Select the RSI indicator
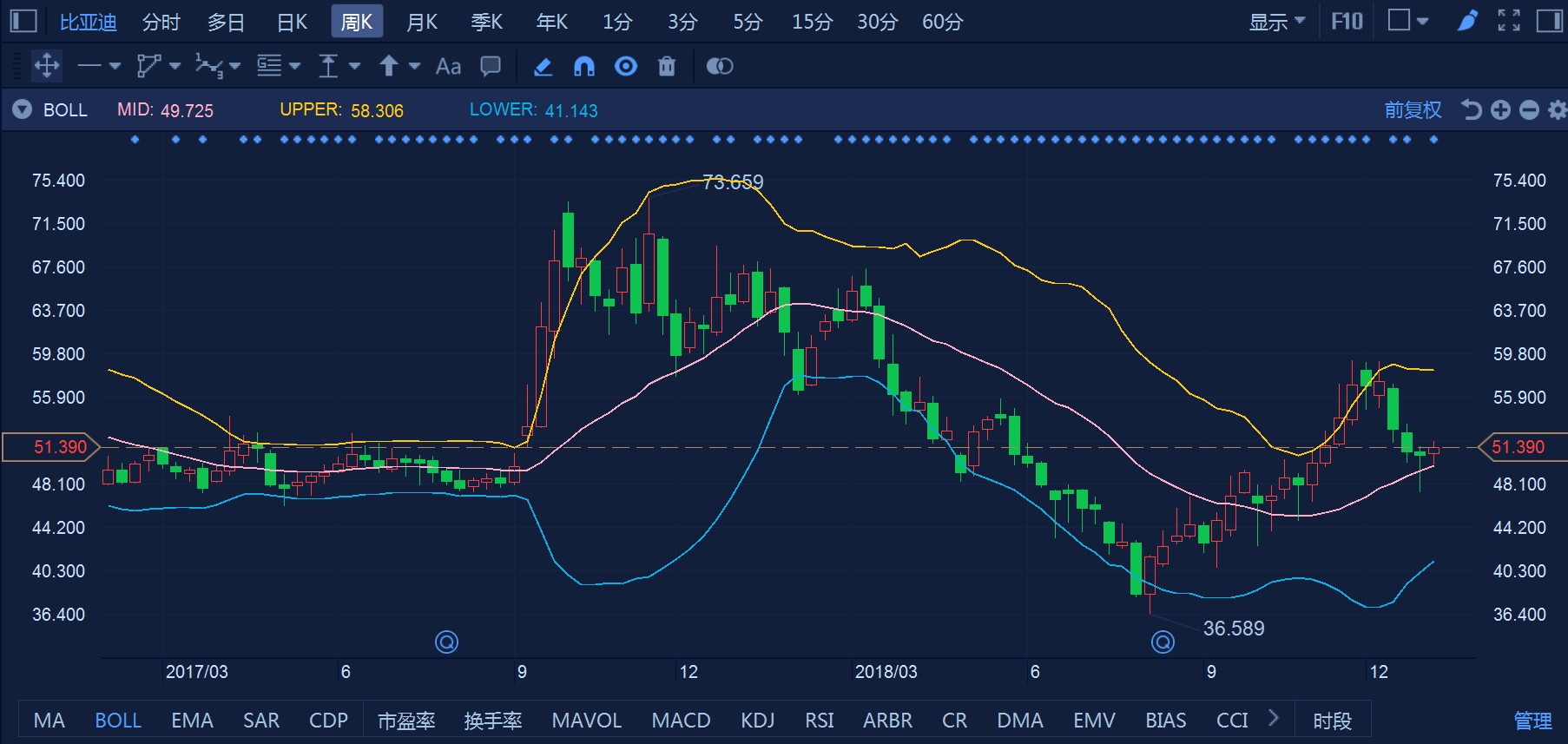Image resolution: width=1568 pixels, height=744 pixels. (819, 721)
